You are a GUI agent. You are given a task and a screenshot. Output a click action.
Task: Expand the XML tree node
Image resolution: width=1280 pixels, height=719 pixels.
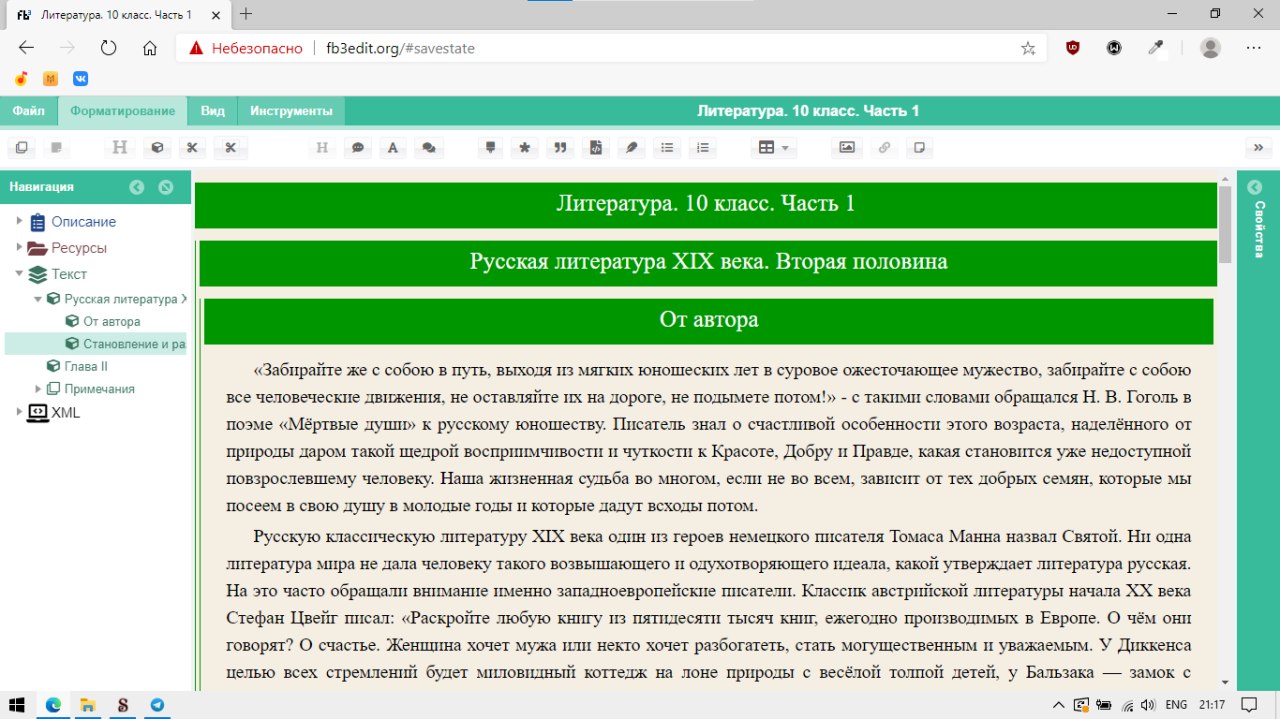pyautogui.click(x=19, y=413)
